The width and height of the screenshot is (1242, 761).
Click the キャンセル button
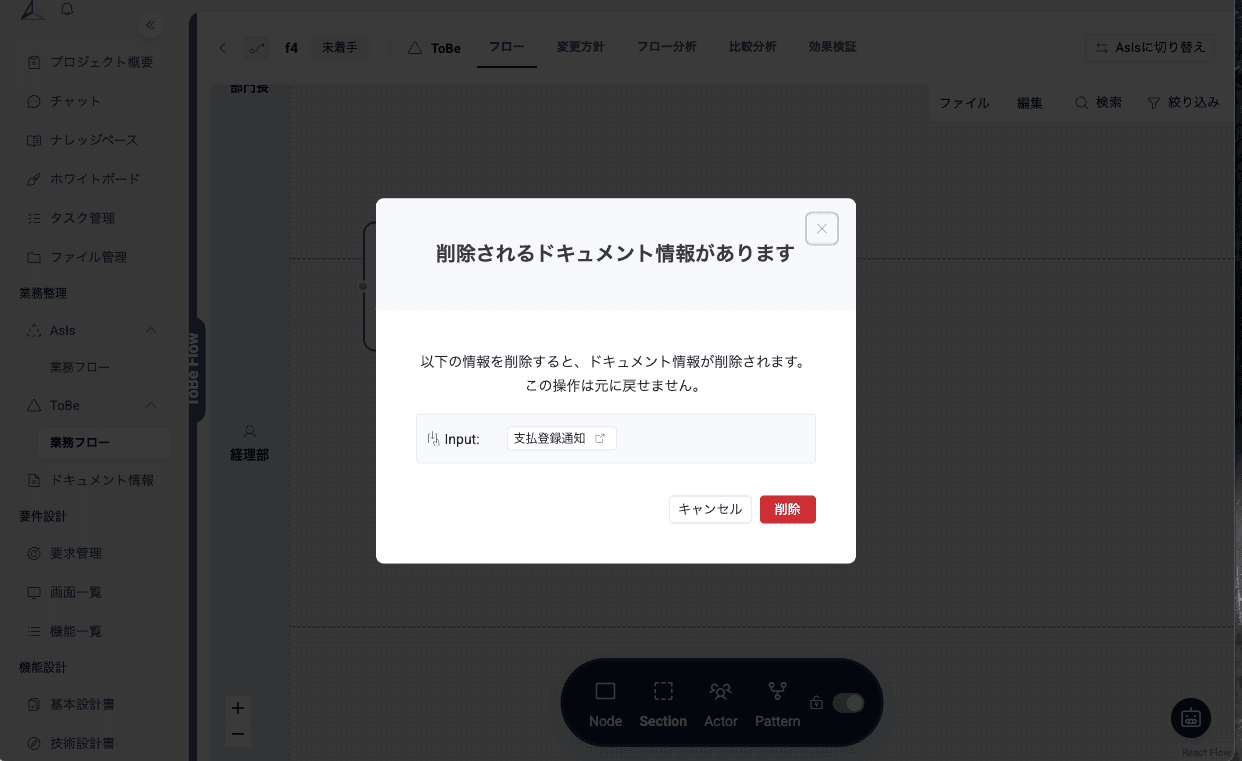710,509
